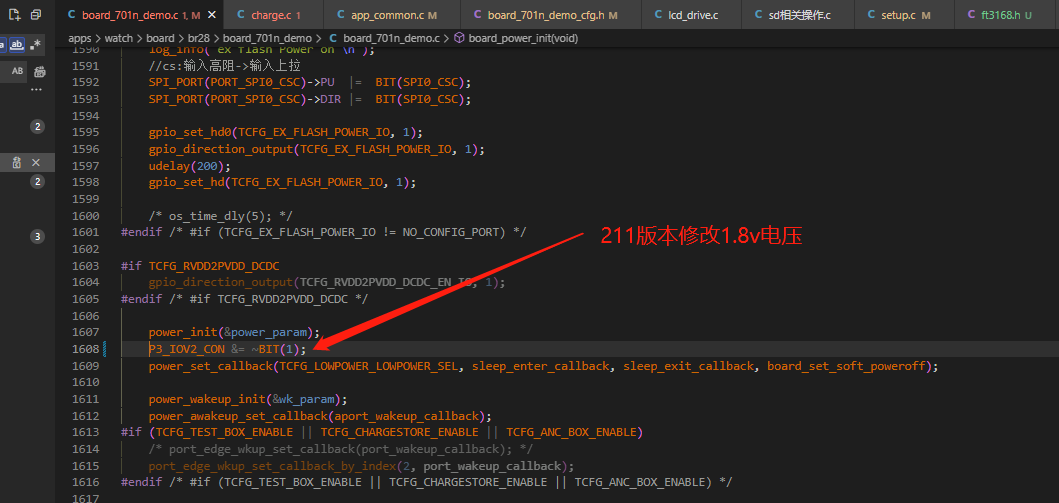The height and width of the screenshot is (503, 1059).
Task: Click the 'board' breadcrumb
Action: 160,38
